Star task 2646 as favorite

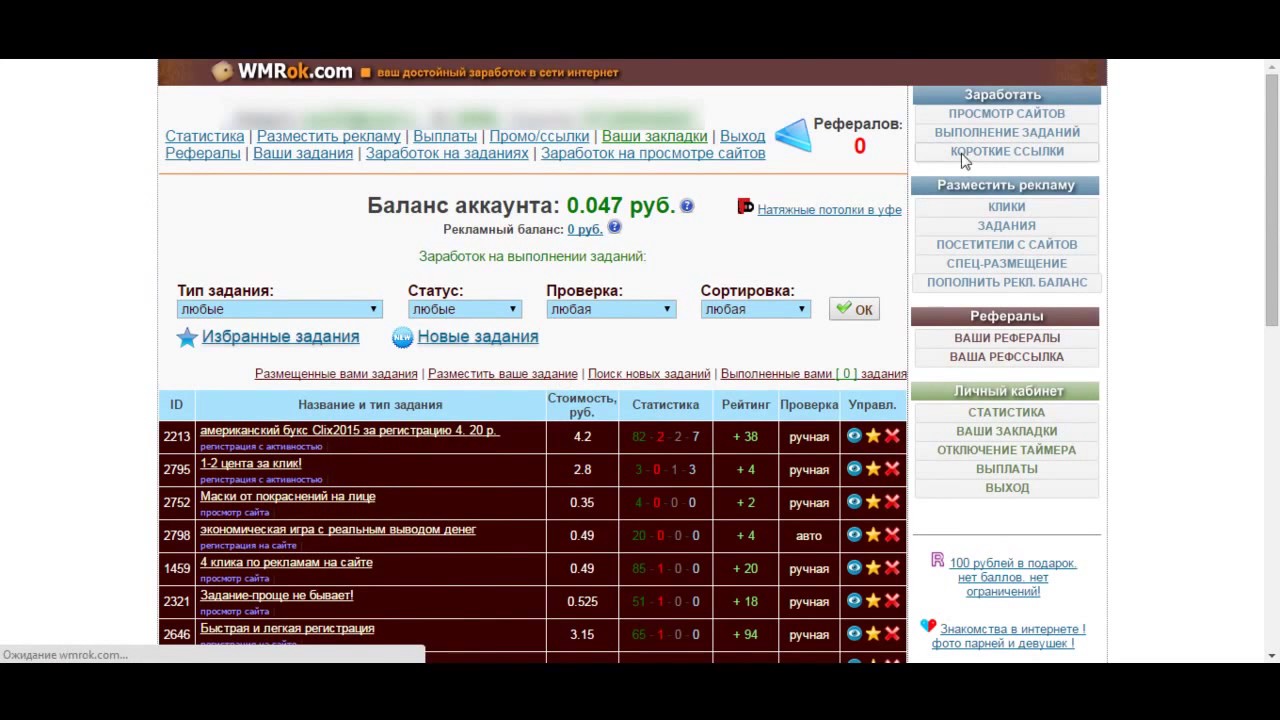pos(873,634)
